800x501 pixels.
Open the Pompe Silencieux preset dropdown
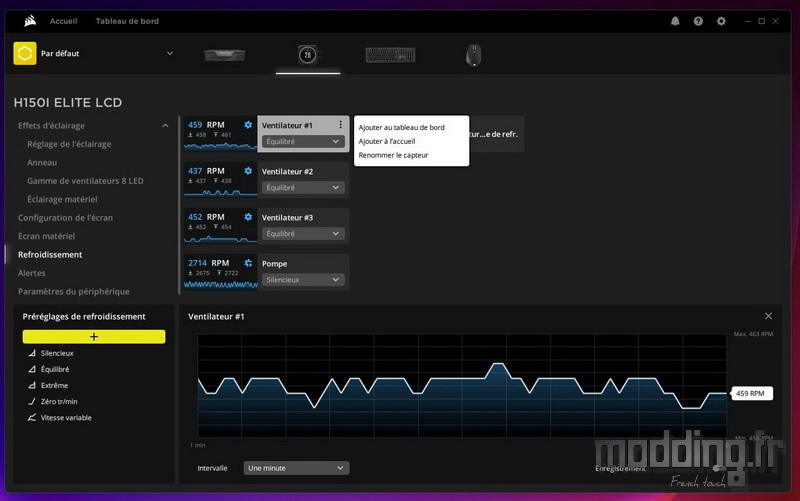click(x=303, y=280)
